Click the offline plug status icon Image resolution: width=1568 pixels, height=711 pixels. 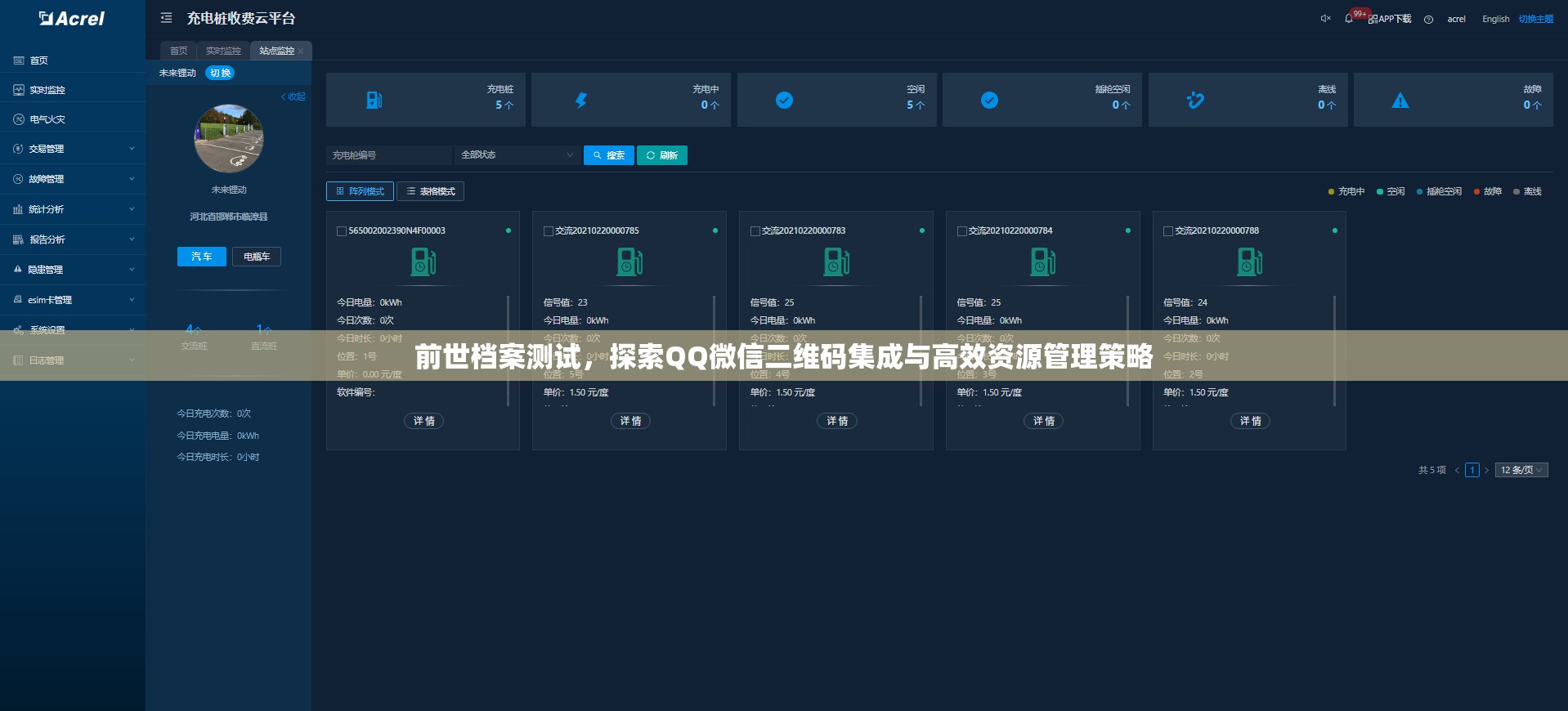tap(1195, 101)
